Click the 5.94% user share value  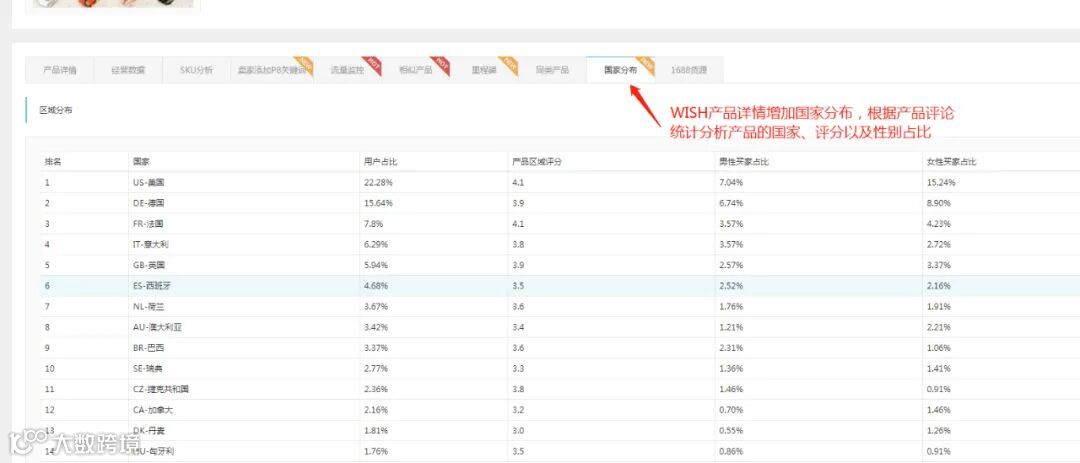(376, 265)
